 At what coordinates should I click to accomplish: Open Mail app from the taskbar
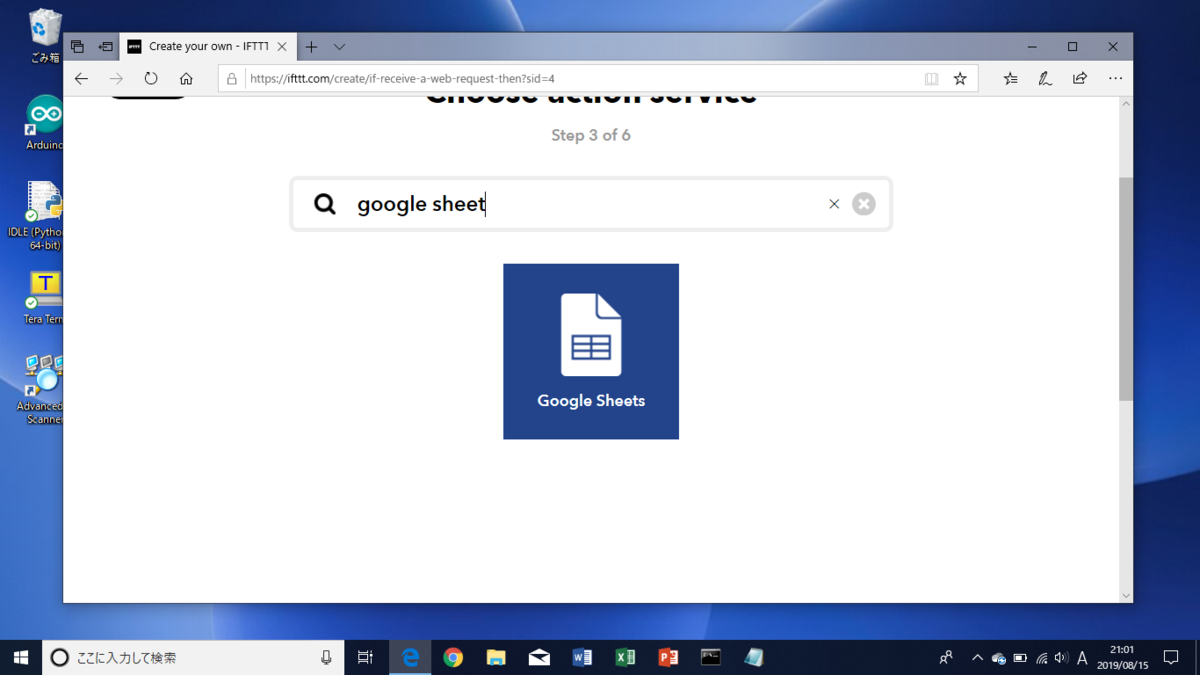(x=539, y=657)
